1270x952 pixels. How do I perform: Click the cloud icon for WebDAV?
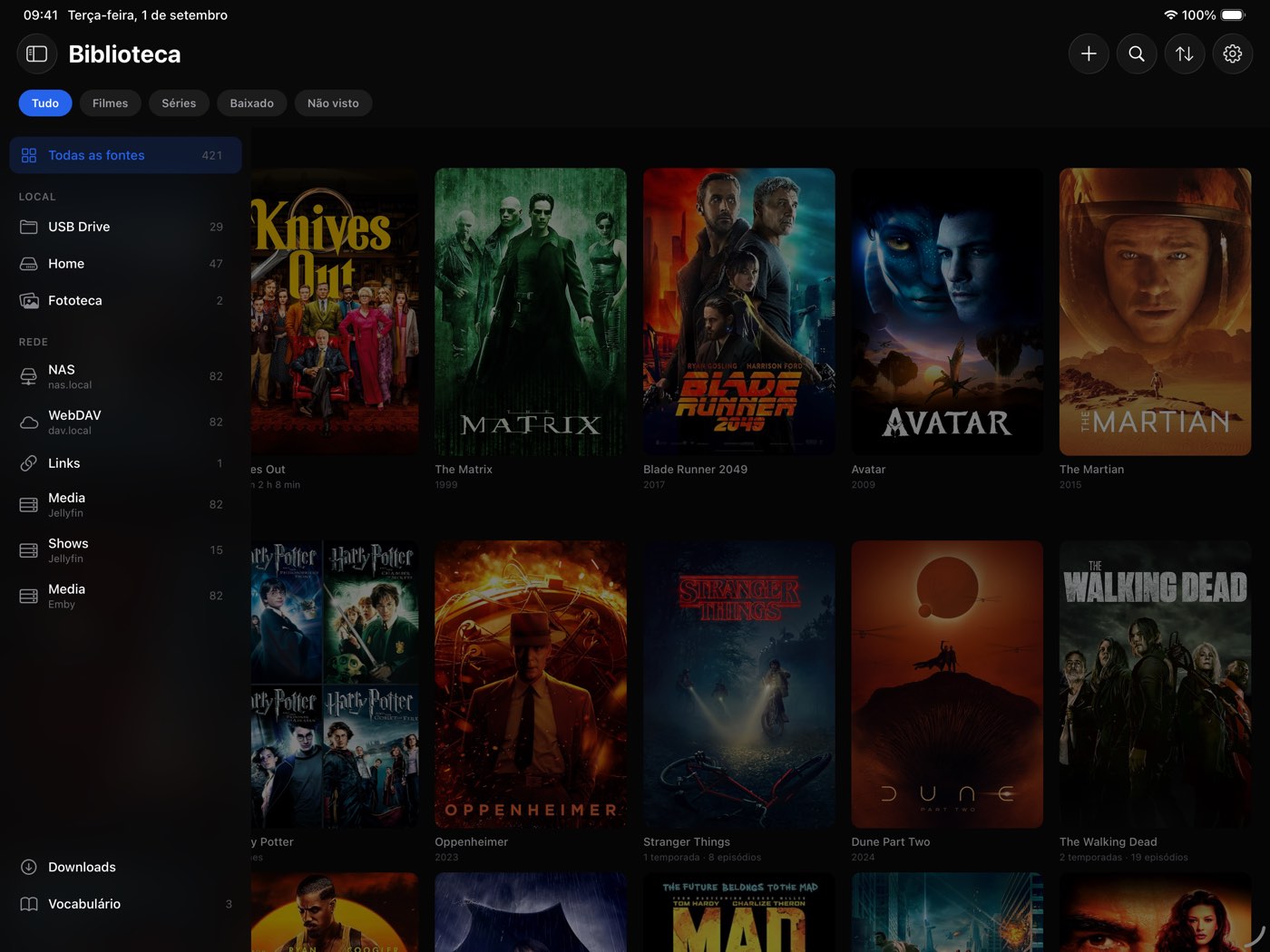point(29,423)
